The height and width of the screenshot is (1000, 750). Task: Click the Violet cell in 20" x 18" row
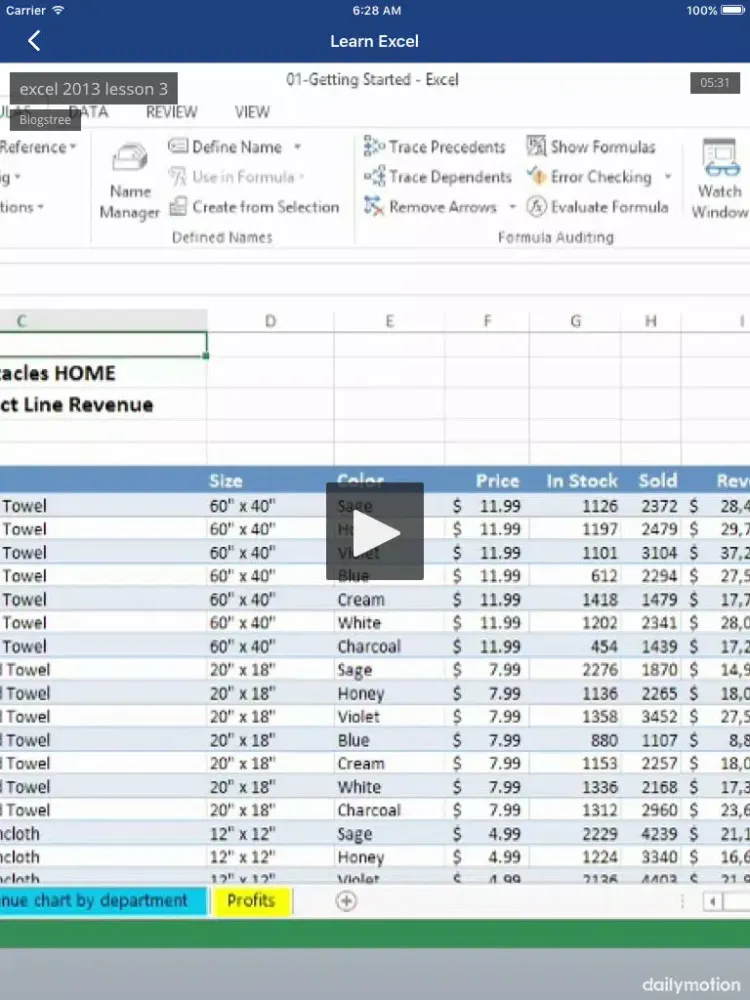(x=358, y=717)
